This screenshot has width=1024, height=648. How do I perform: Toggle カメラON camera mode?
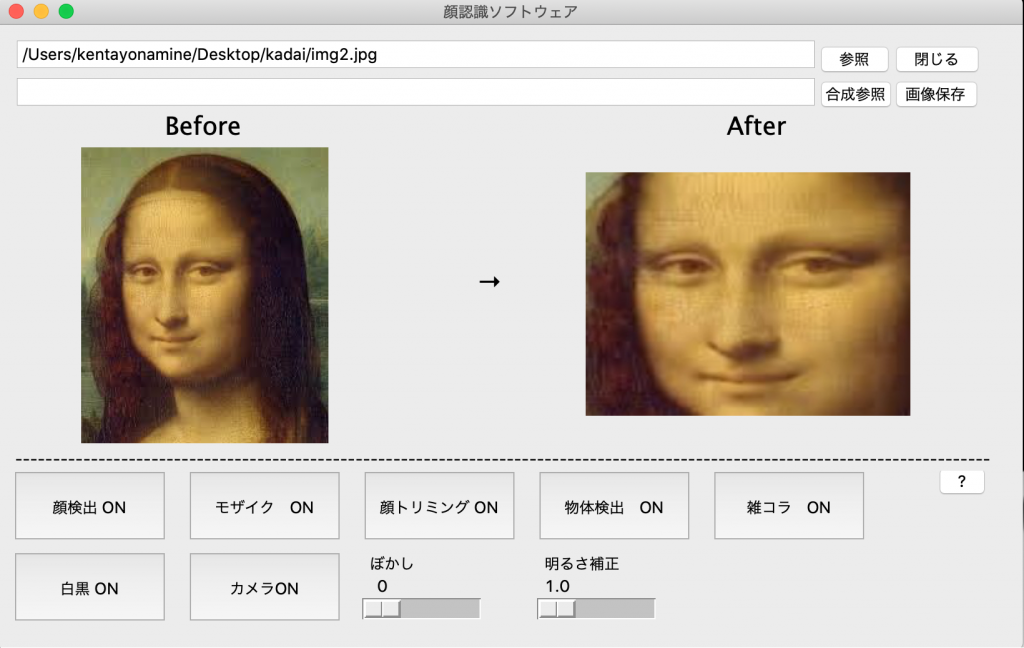point(264,587)
